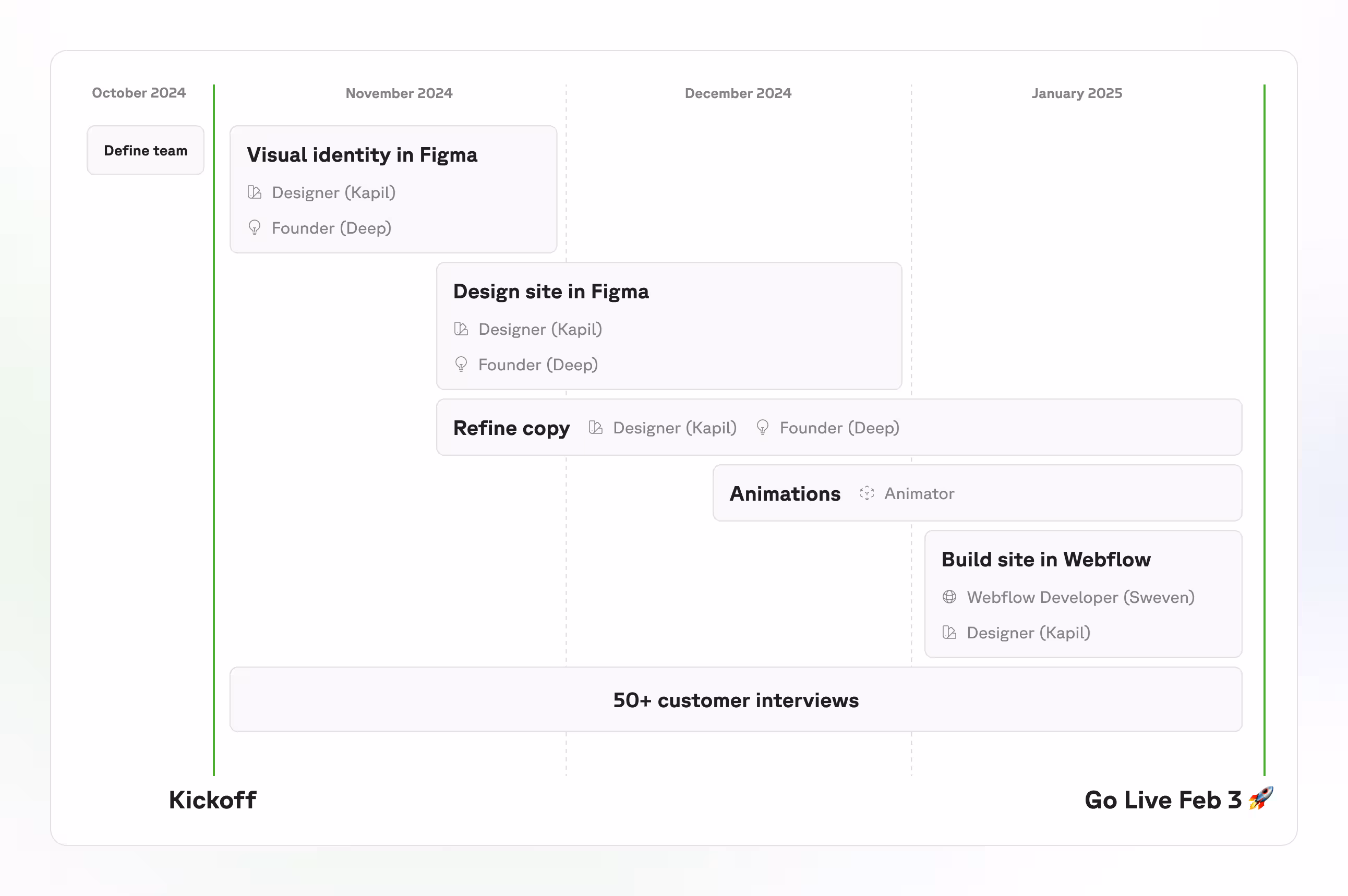
Task: Open the 50+ customer interviews bar
Action: coord(736,699)
